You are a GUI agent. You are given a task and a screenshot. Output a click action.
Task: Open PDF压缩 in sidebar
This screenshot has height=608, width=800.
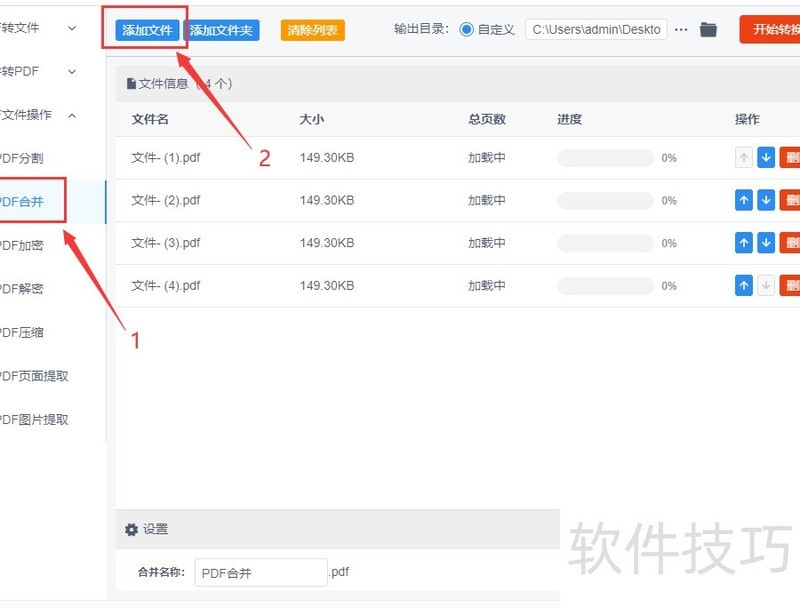(21, 333)
